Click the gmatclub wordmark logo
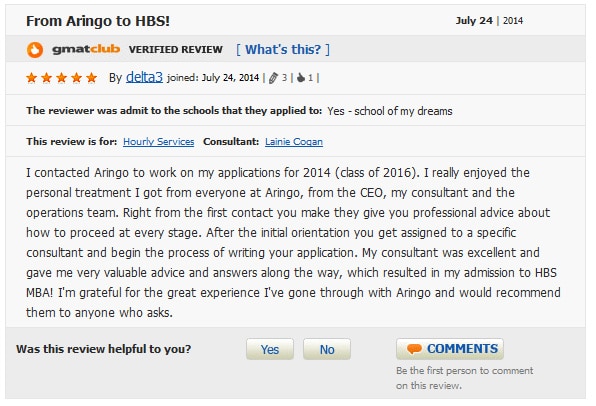596x406 pixels. 86,49
